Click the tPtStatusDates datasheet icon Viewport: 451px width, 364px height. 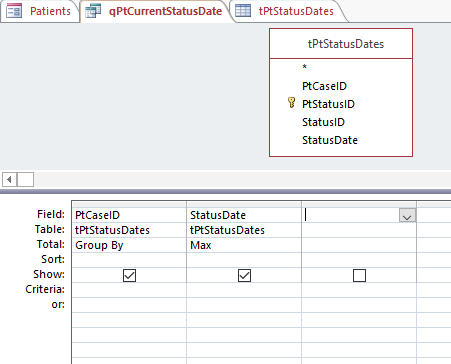tap(243, 11)
